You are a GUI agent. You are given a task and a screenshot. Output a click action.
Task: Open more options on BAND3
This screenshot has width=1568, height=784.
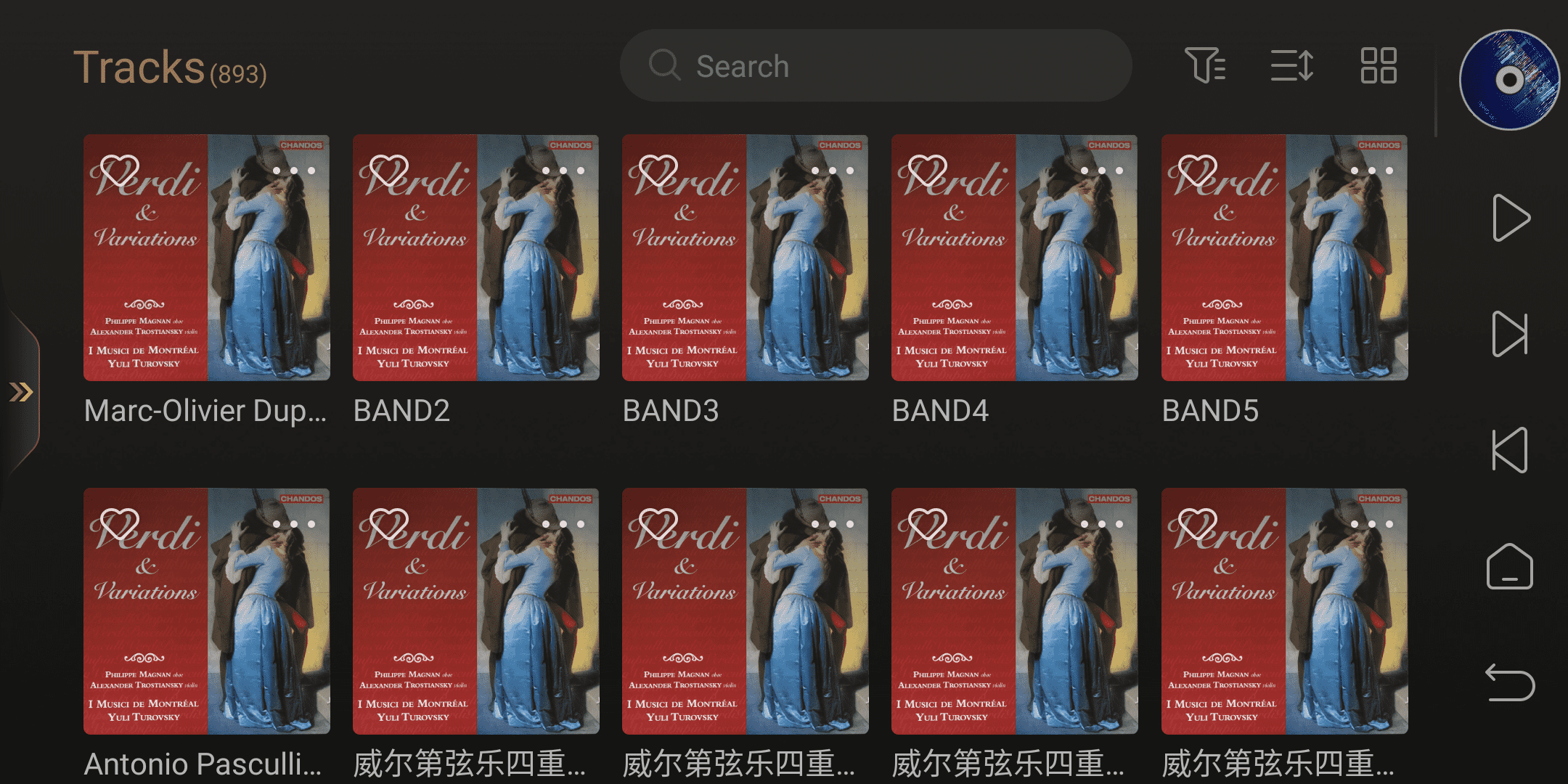833,171
